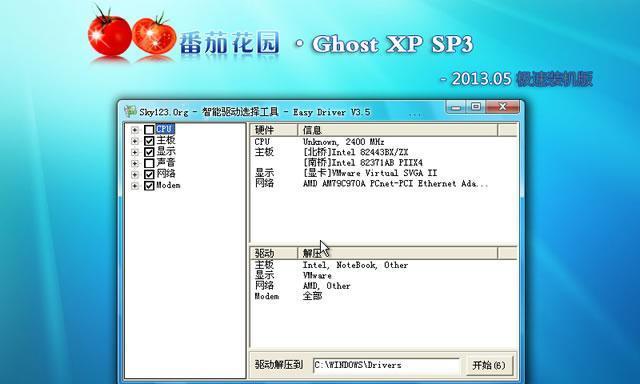Select the 网络 tree item label
640x384 pixels.
(x=166, y=174)
